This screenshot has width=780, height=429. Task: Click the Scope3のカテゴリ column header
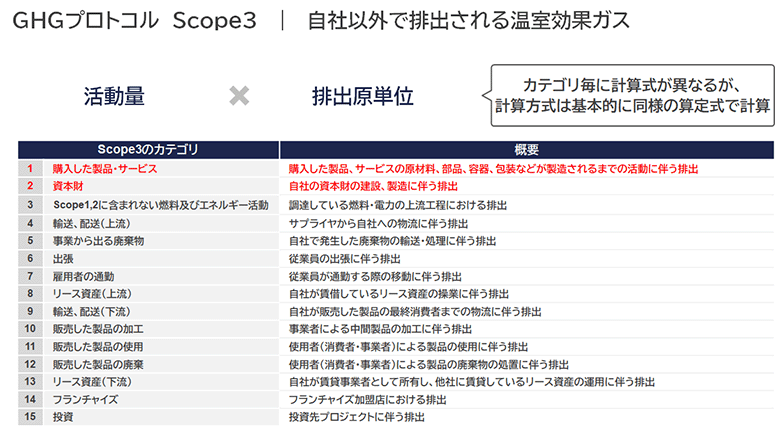(148, 149)
